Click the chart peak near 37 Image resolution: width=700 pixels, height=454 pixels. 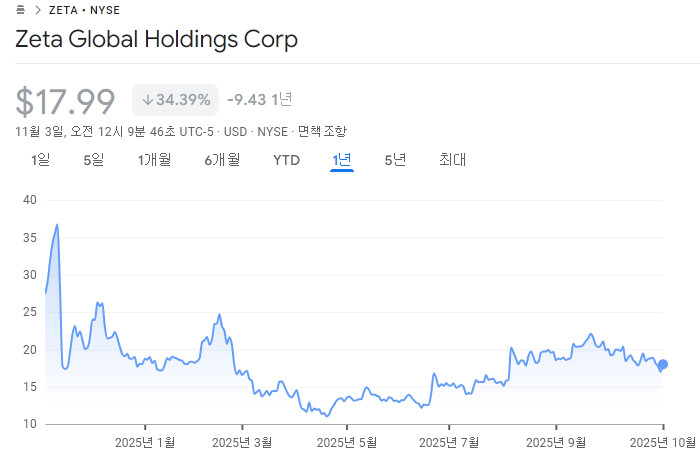(57, 226)
